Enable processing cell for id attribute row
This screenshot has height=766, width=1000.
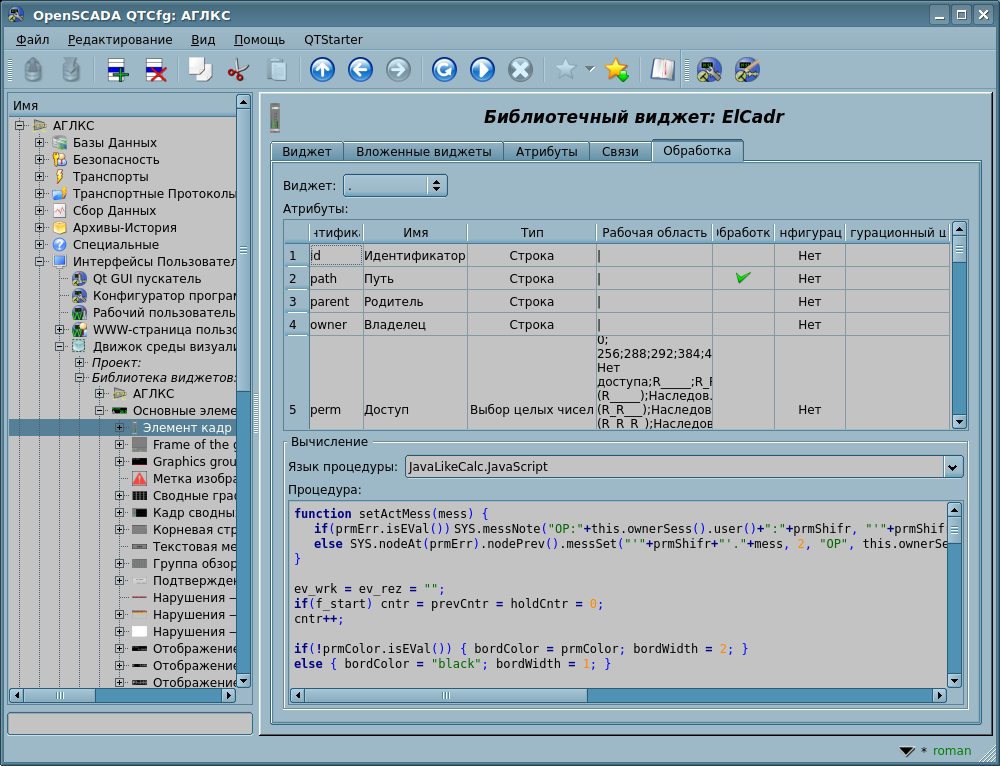click(742, 256)
